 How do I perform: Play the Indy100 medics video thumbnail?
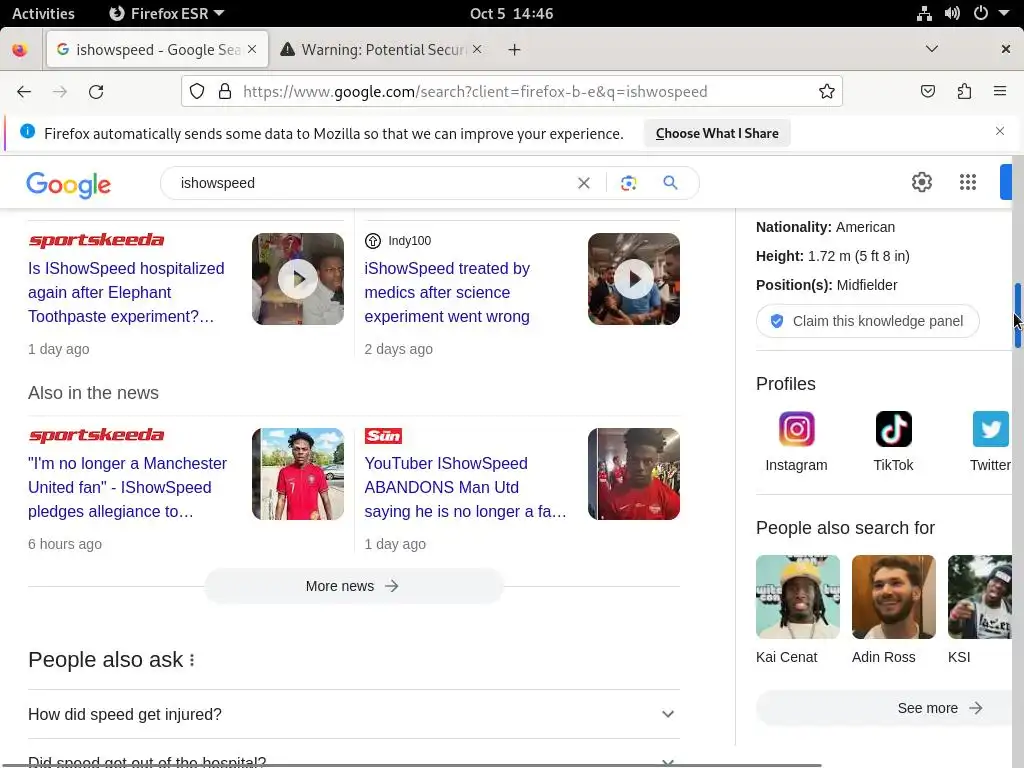click(x=633, y=279)
